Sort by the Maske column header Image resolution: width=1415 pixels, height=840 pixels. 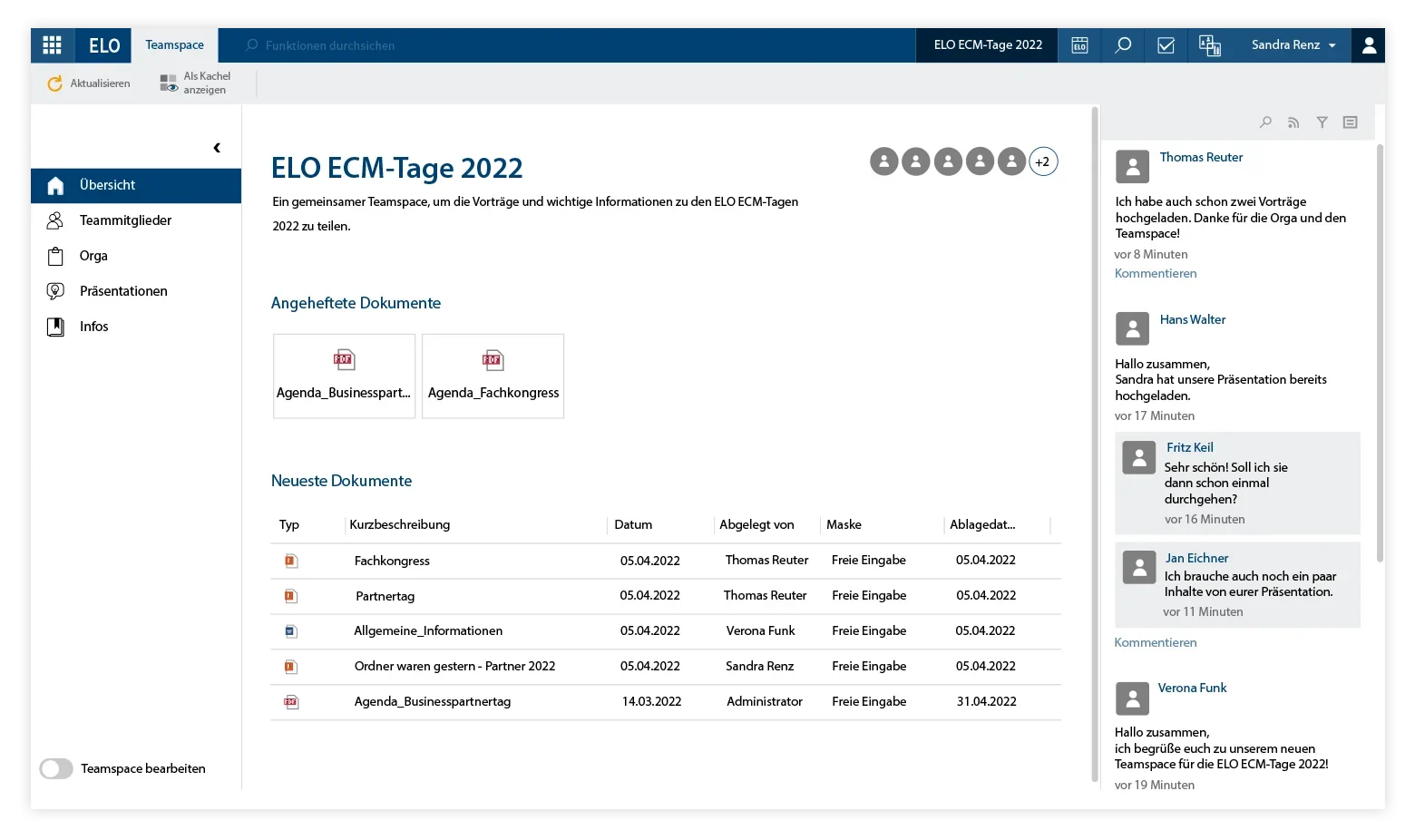pyautogui.click(x=844, y=524)
